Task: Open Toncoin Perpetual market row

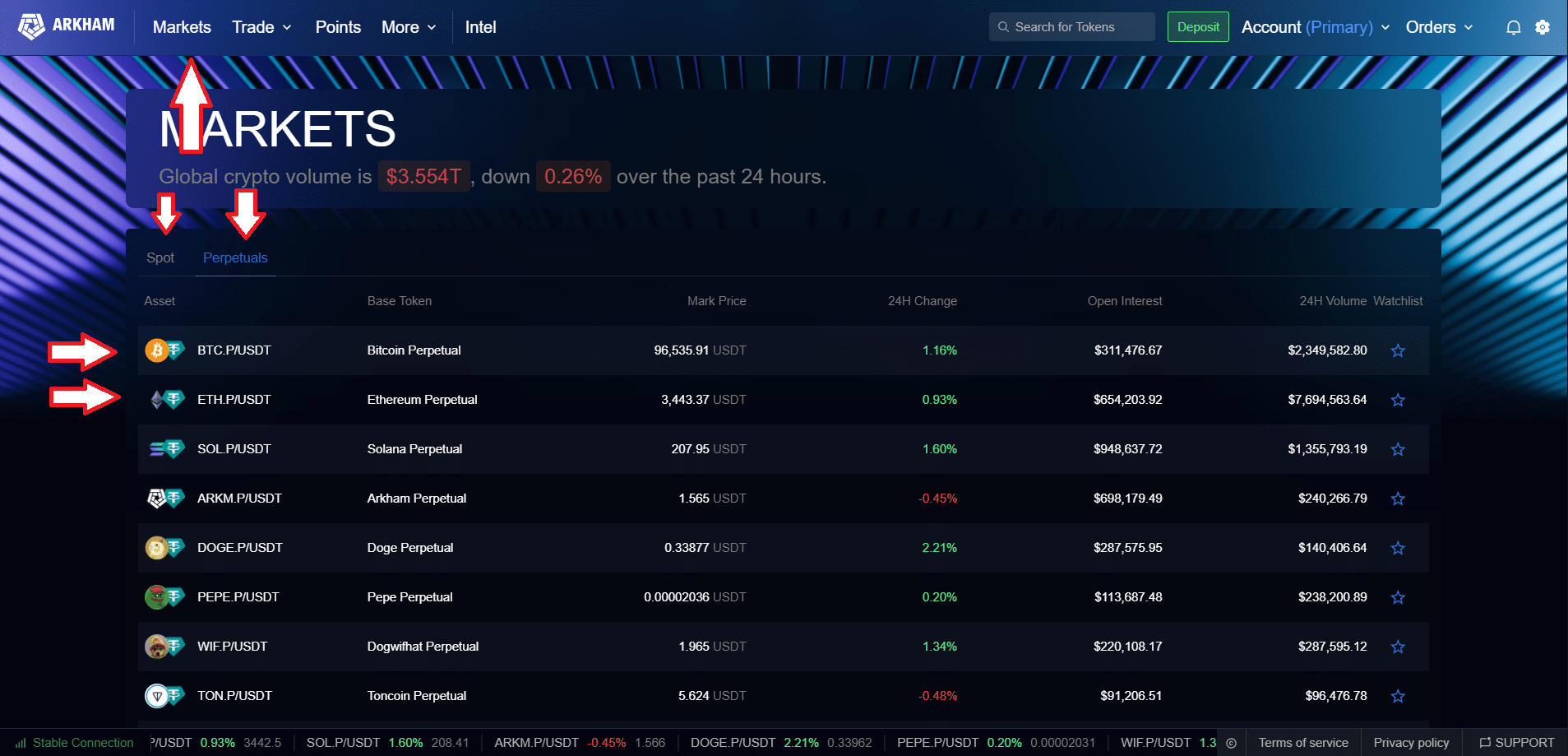Action: 784,696
